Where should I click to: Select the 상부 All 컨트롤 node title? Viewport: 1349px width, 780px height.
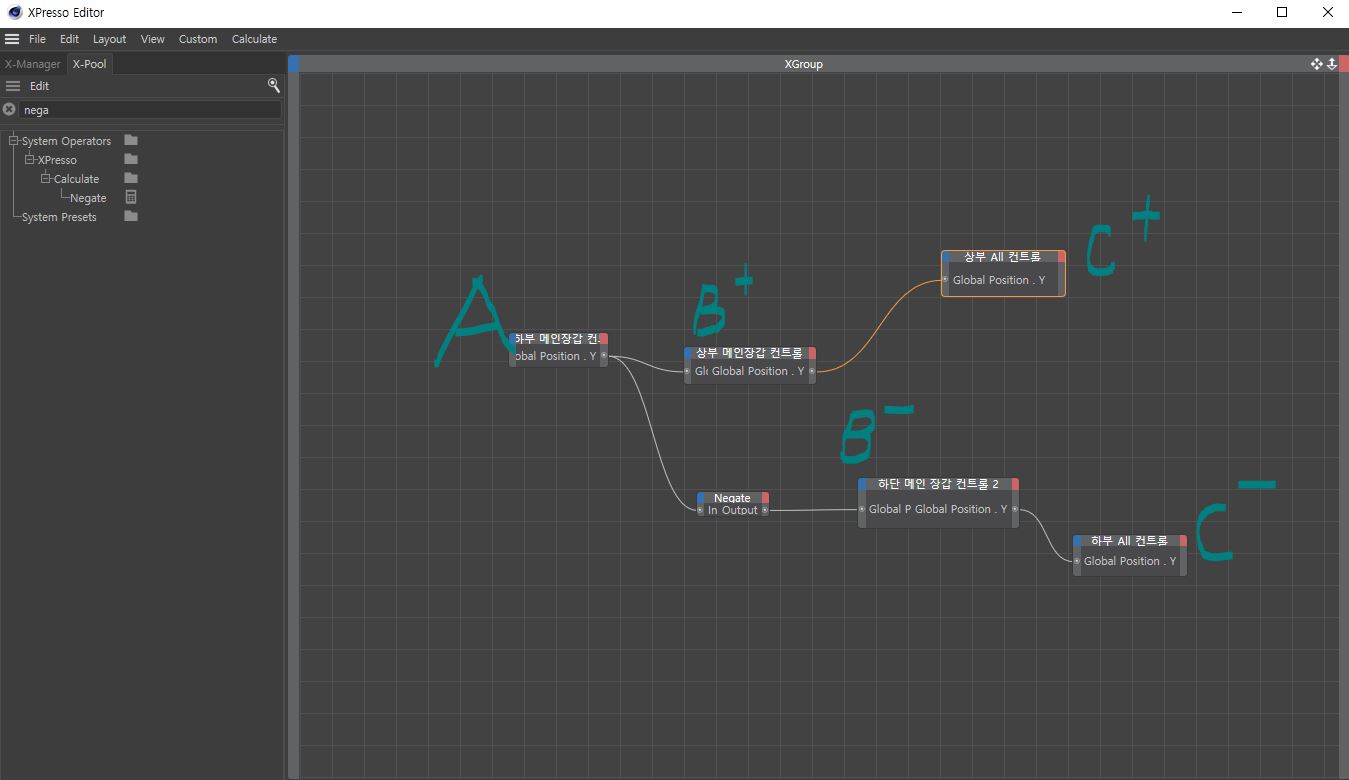point(1002,257)
